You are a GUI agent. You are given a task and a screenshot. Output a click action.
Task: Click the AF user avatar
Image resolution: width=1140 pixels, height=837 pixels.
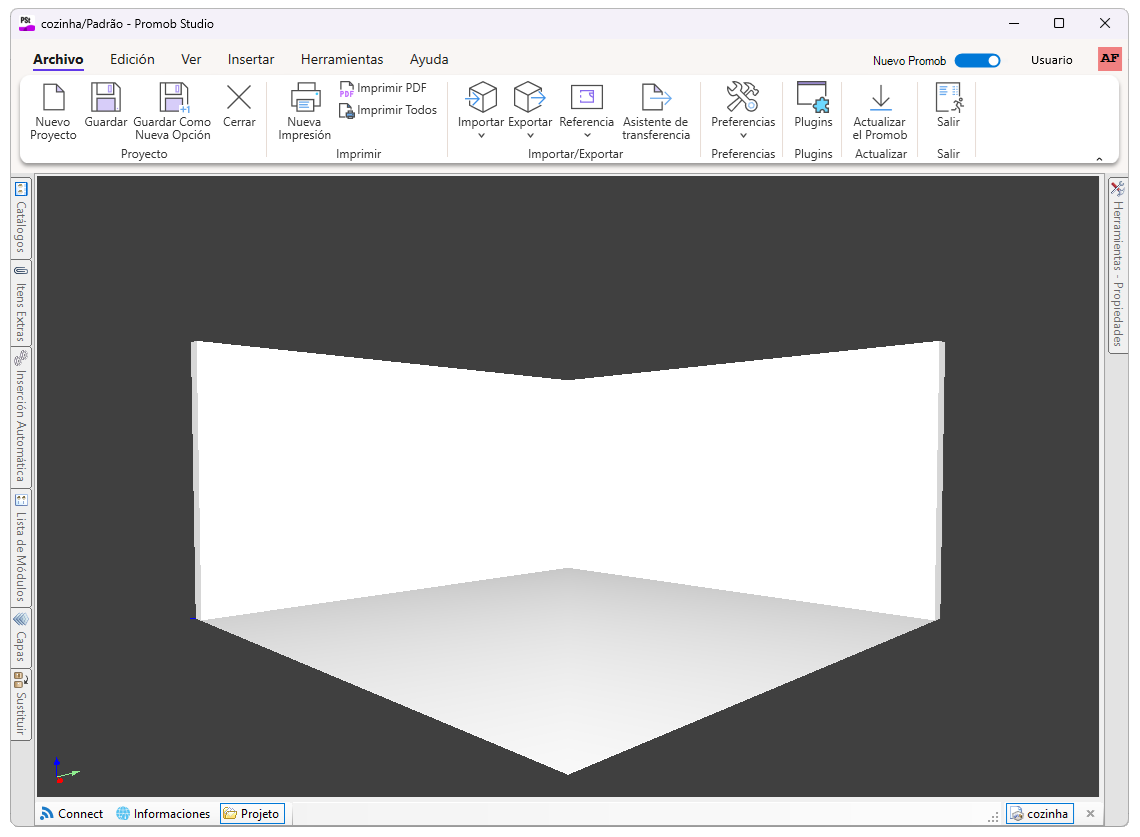coord(1109,60)
